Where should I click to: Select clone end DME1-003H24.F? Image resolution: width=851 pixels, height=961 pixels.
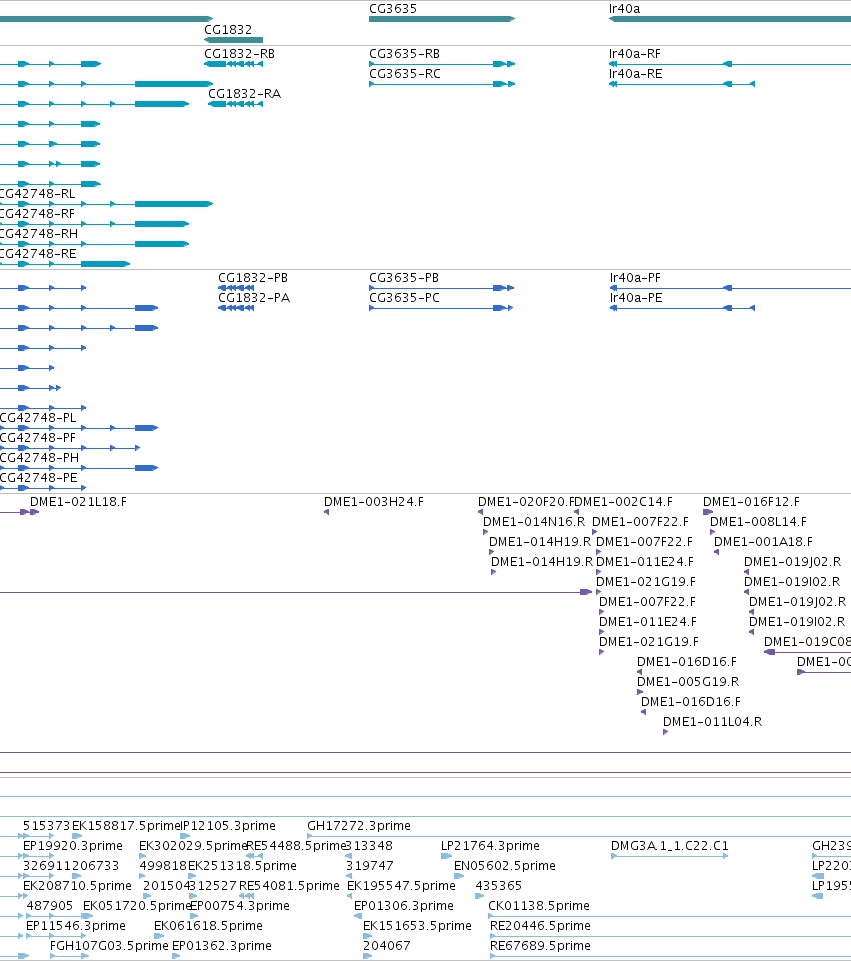[374, 502]
